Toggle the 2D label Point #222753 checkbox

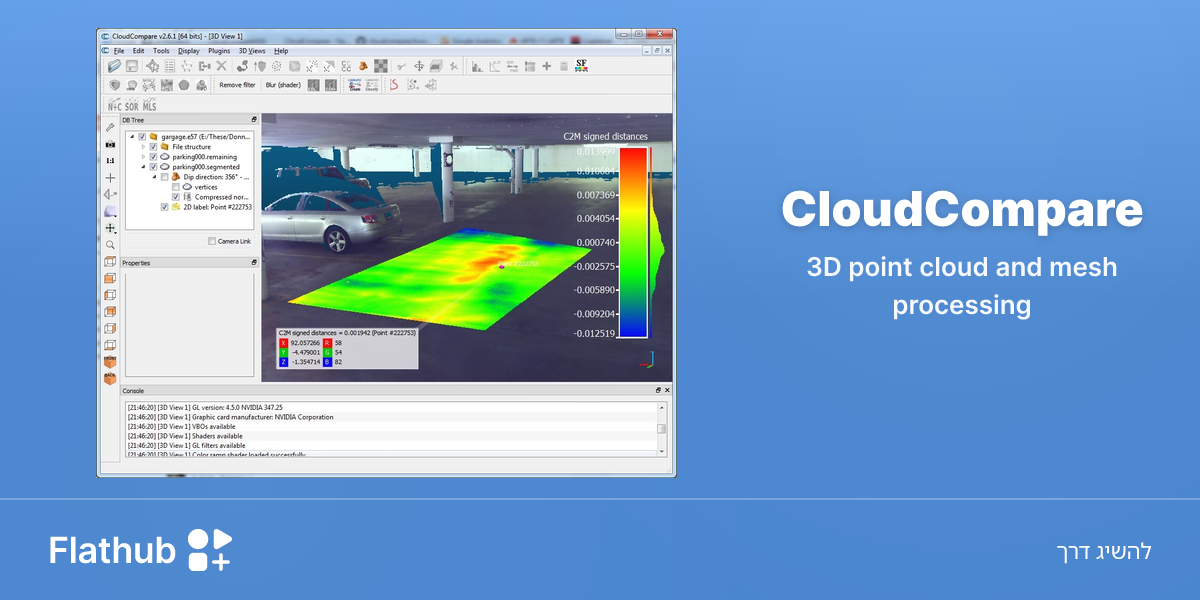pos(164,207)
